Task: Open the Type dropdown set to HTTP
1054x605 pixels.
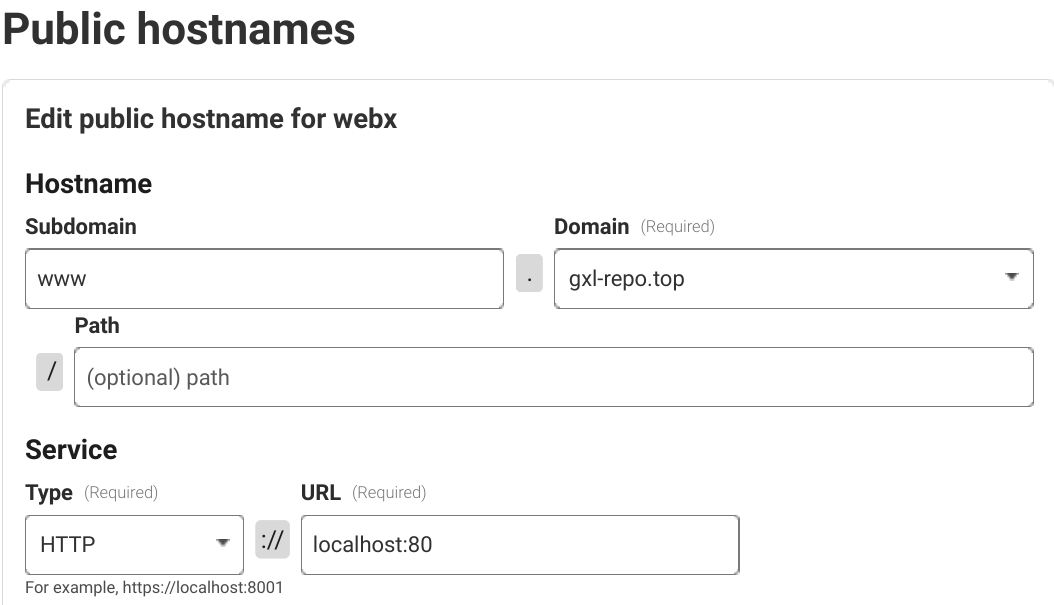Action: pos(120,545)
